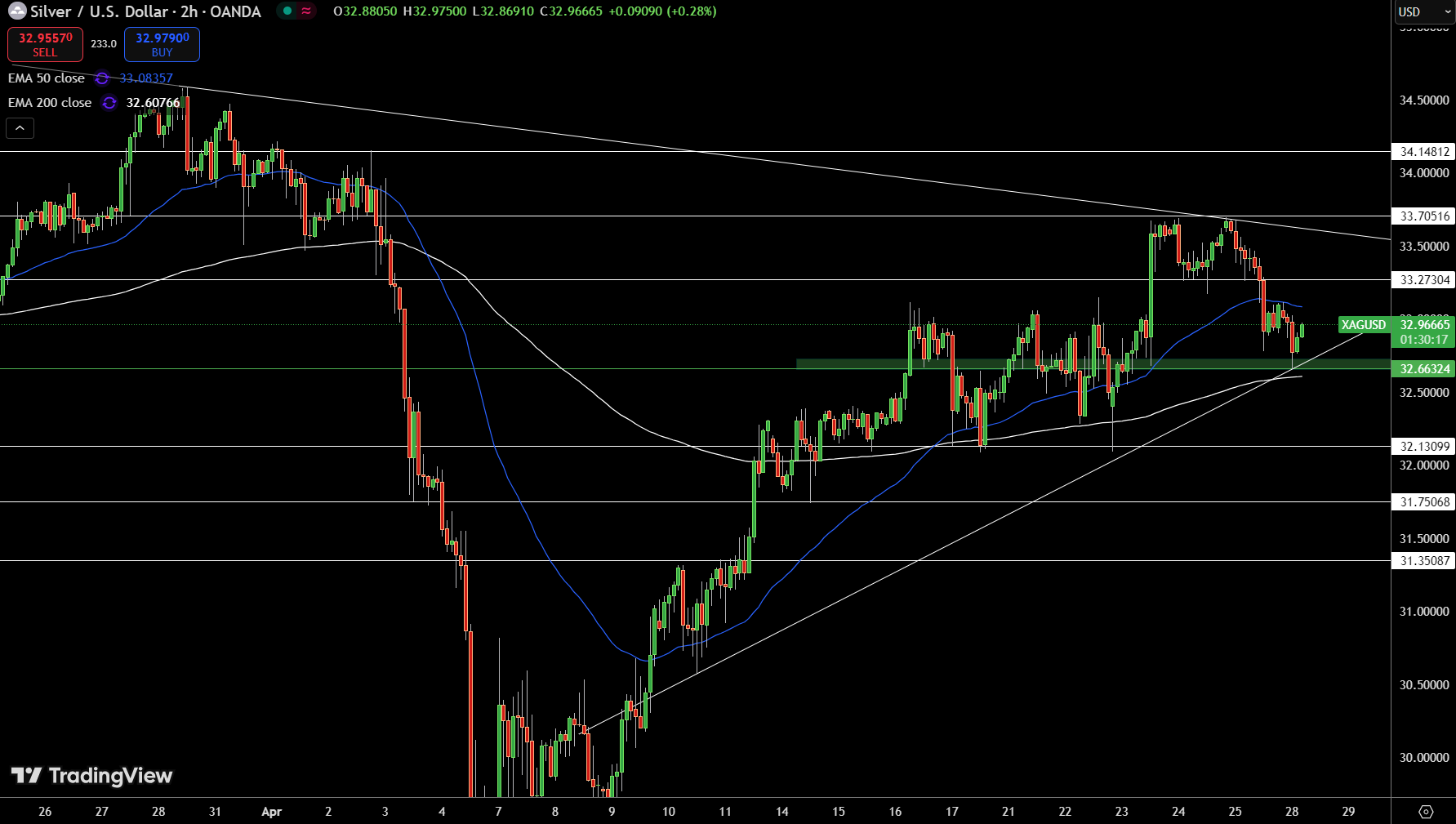Click the silver symbol logo icon
This screenshot has width=1456, height=824.
(x=17, y=11)
